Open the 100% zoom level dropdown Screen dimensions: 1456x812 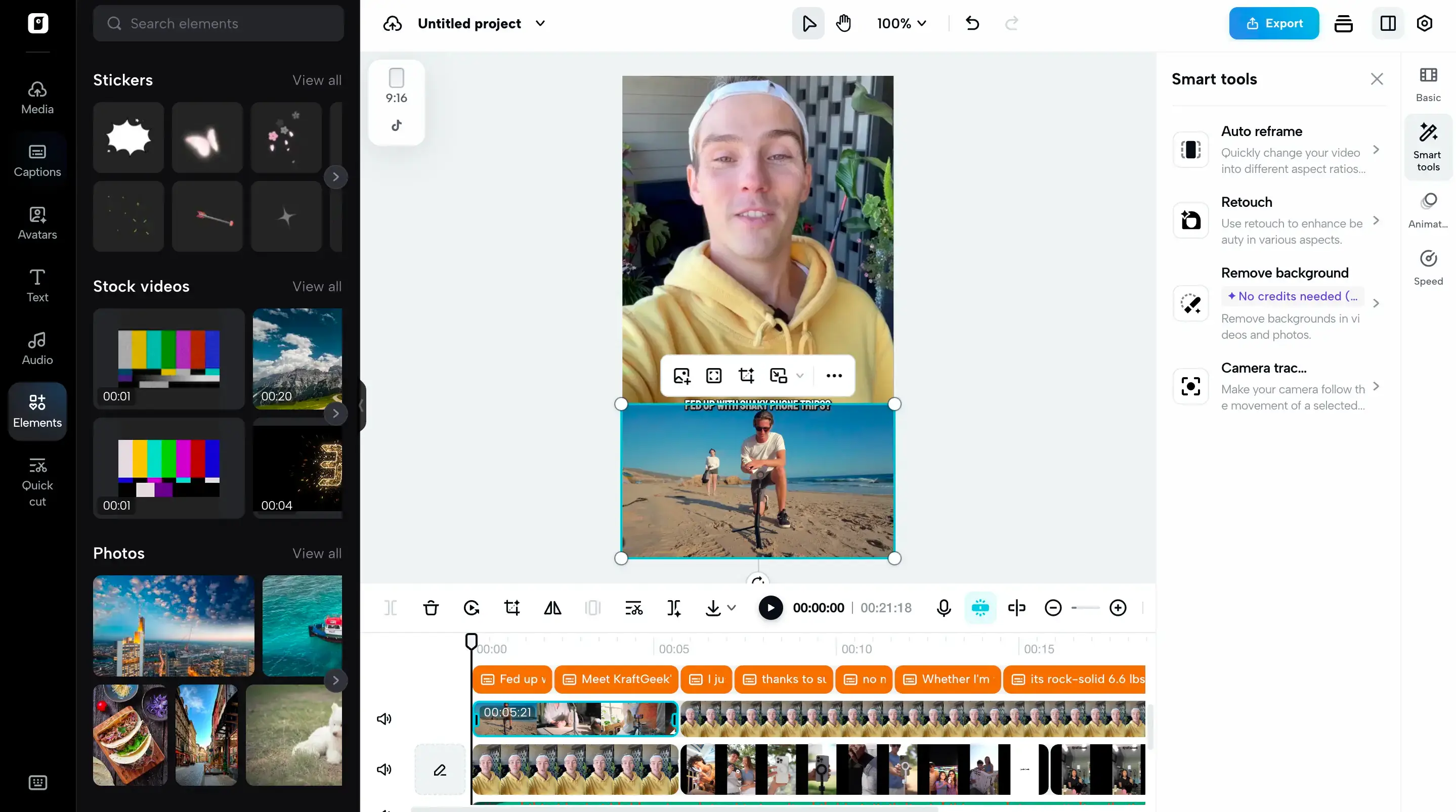click(x=902, y=24)
